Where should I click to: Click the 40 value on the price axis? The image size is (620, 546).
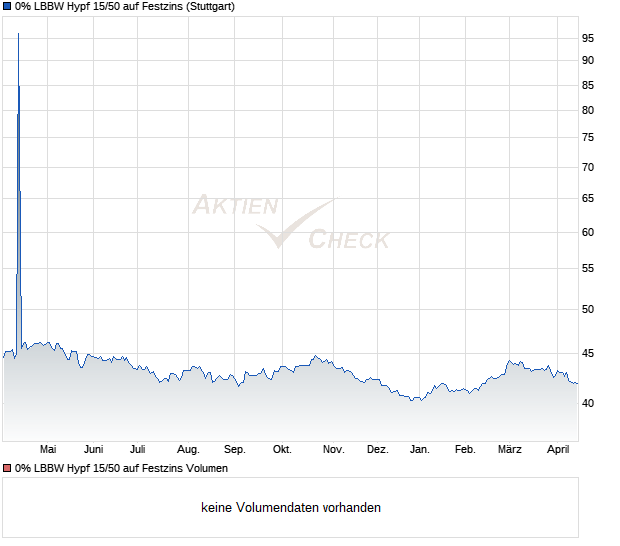[588, 403]
